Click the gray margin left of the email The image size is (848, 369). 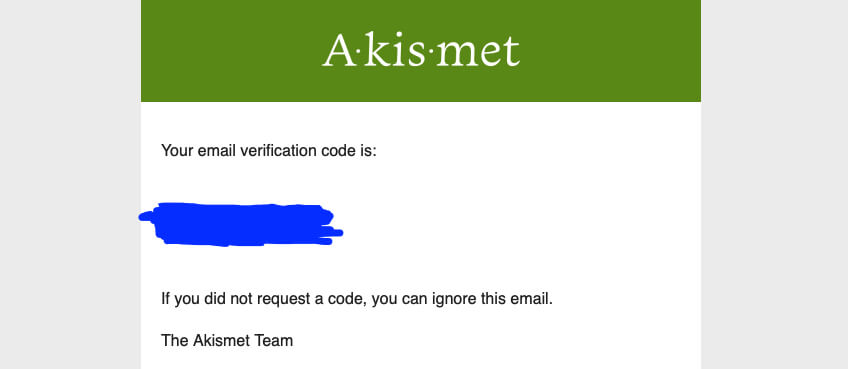pos(70,184)
